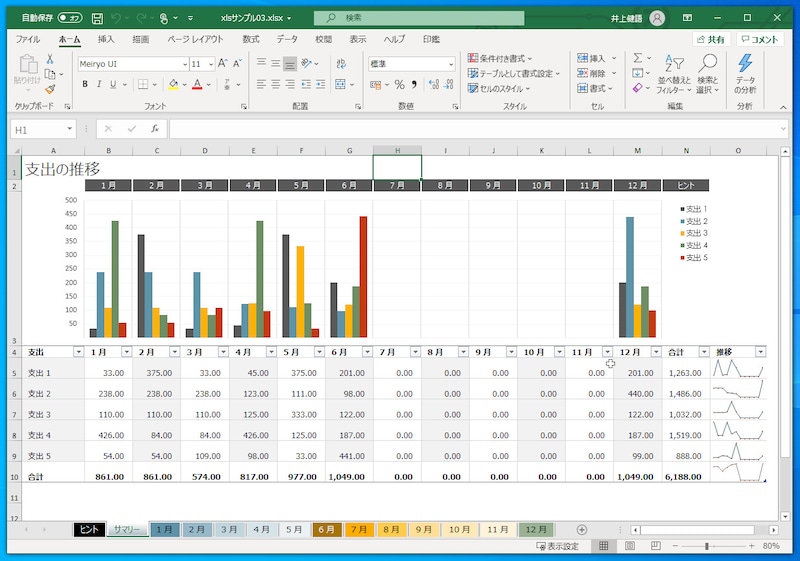Add a new sheet with the plus icon
The width and height of the screenshot is (800, 561).
coord(582,529)
